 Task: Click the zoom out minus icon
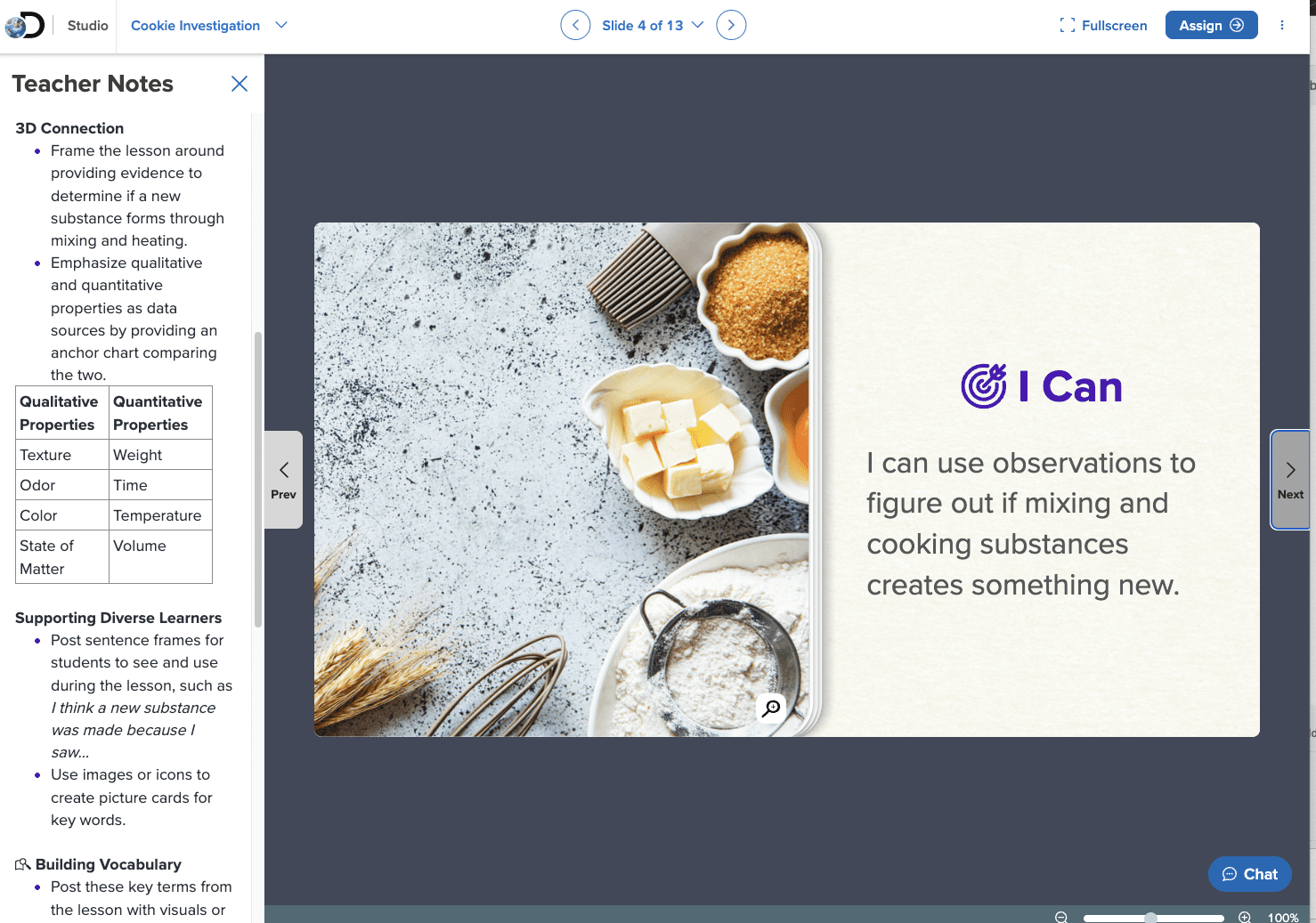point(1061,917)
